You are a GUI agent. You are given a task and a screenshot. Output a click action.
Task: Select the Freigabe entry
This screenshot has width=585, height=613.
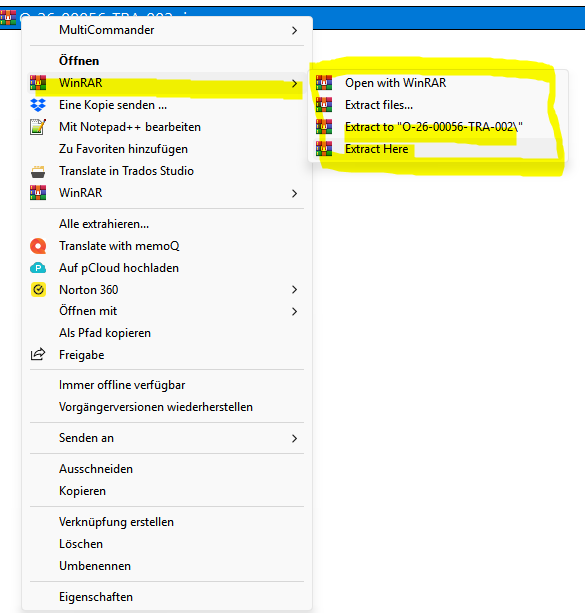[167, 355]
